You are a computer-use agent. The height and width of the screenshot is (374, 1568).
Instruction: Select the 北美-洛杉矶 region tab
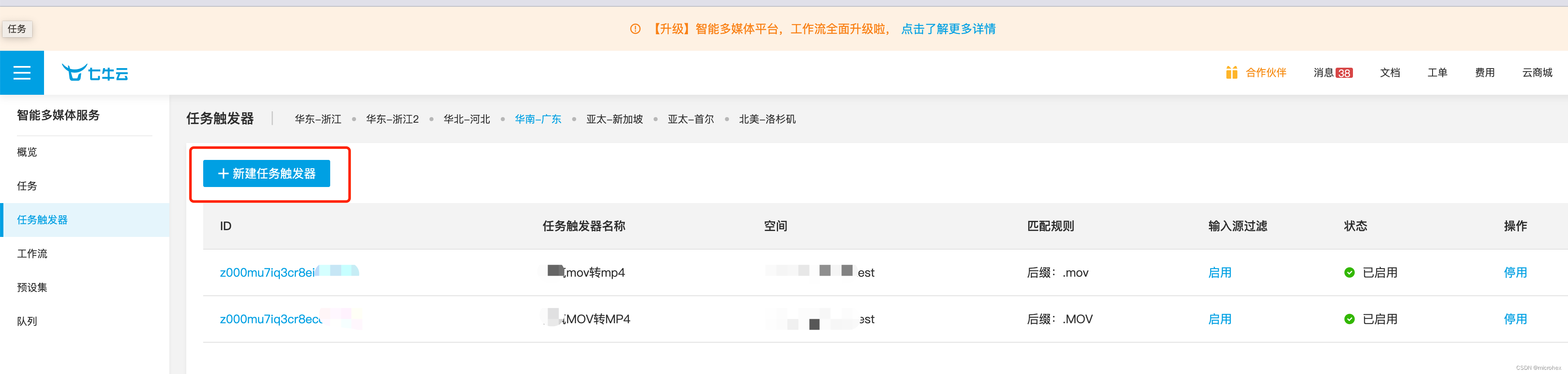767,119
